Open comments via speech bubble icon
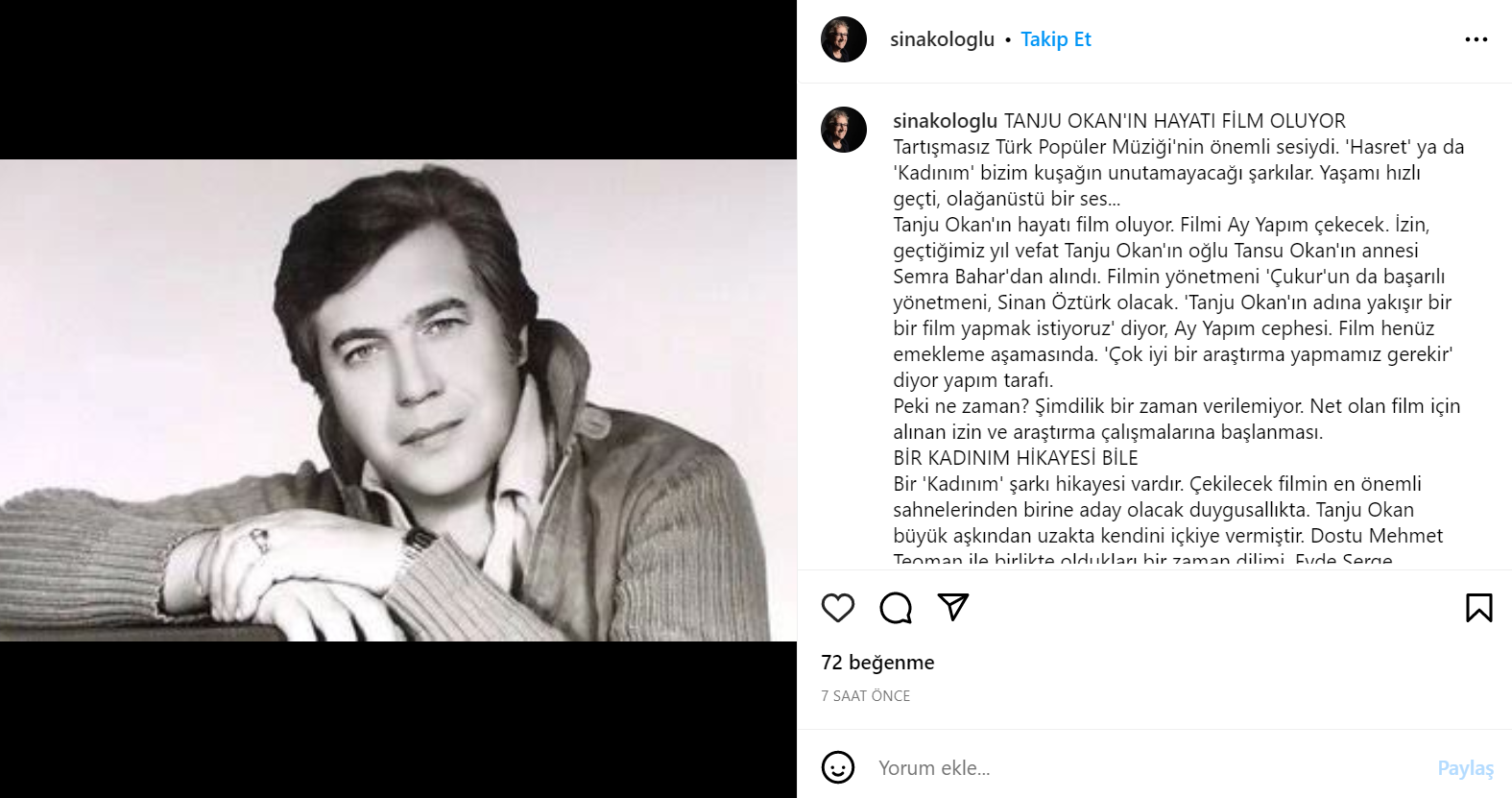 coord(896,608)
